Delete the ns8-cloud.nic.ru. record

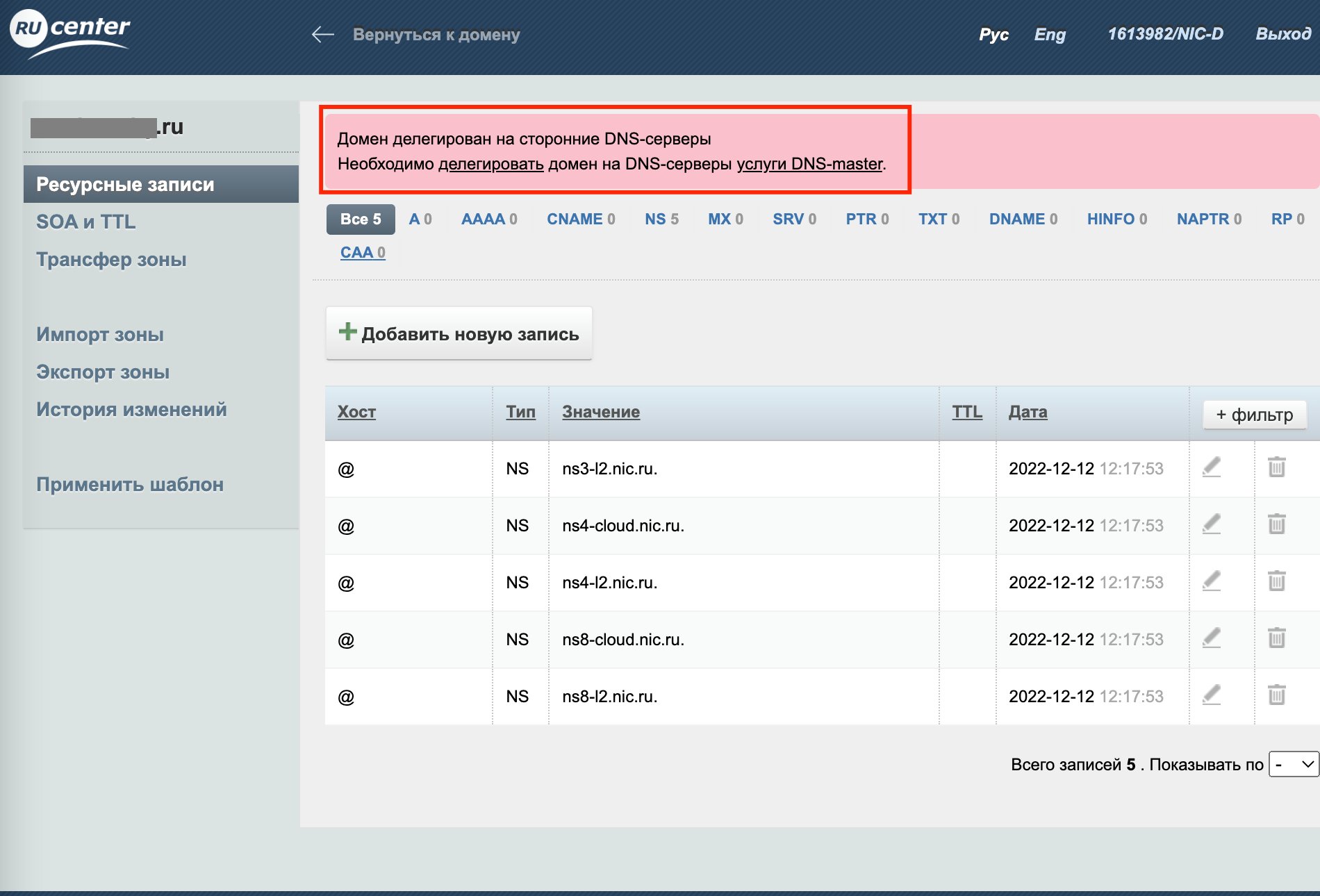click(x=1277, y=638)
